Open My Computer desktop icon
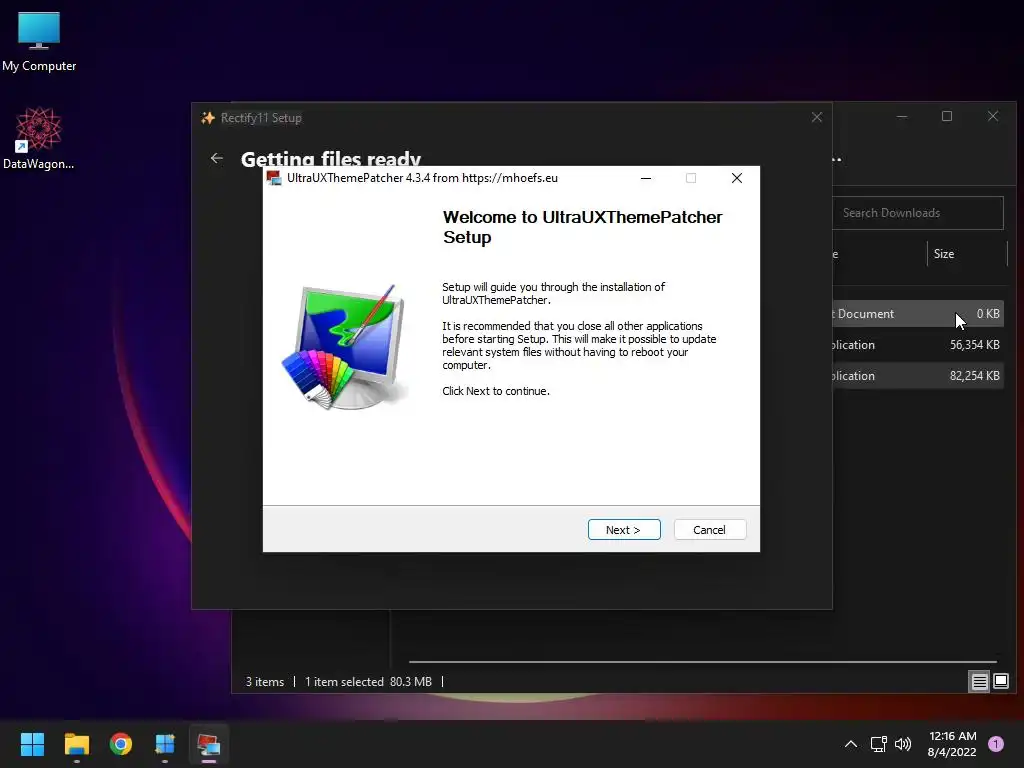The height and width of the screenshot is (768, 1024). tap(39, 42)
